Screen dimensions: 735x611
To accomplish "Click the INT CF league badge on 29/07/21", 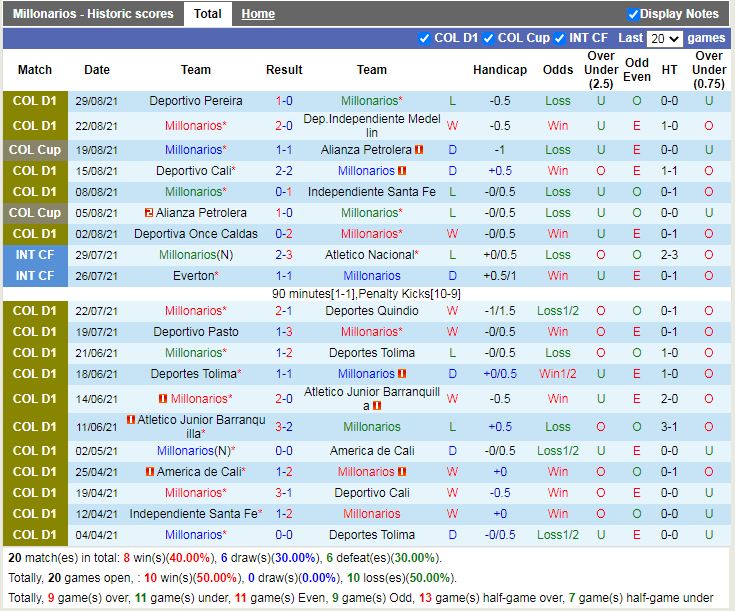I will pyautogui.click(x=35, y=255).
